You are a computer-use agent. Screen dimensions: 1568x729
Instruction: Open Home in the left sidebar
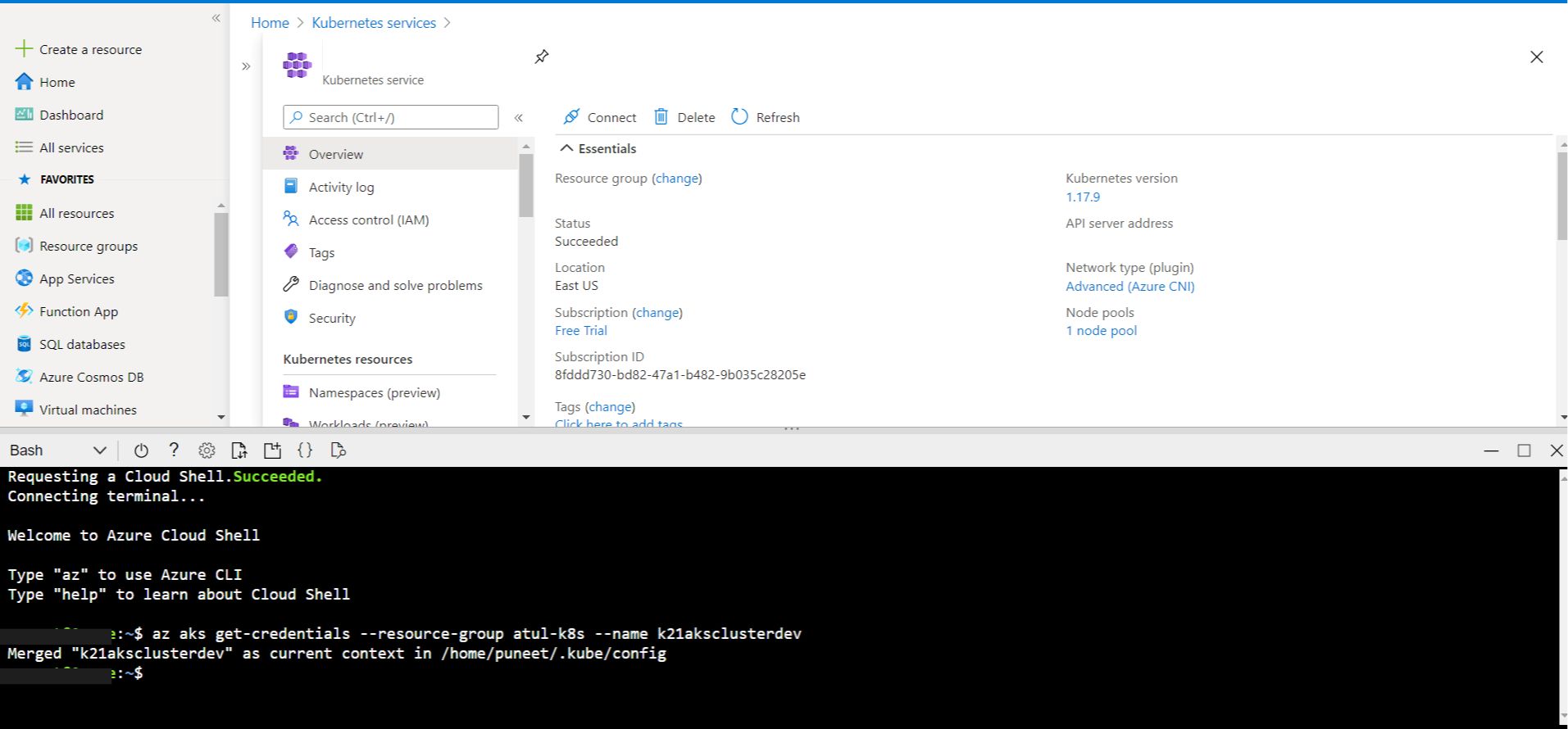(x=57, y=82)
